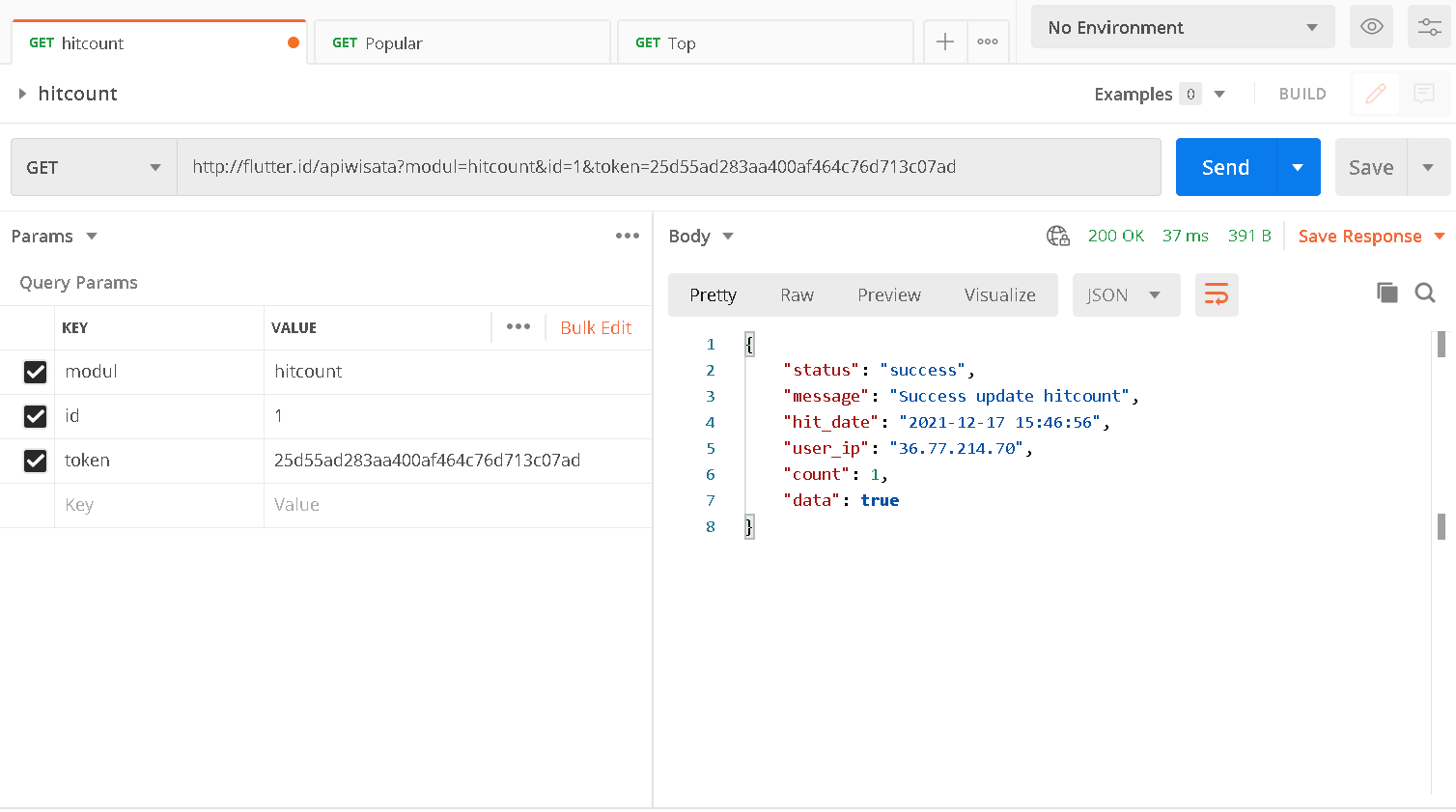The width and height of the screenshot is (1456, 812).
Task: Click the 37 ms response time
Action: point(1185,236)
